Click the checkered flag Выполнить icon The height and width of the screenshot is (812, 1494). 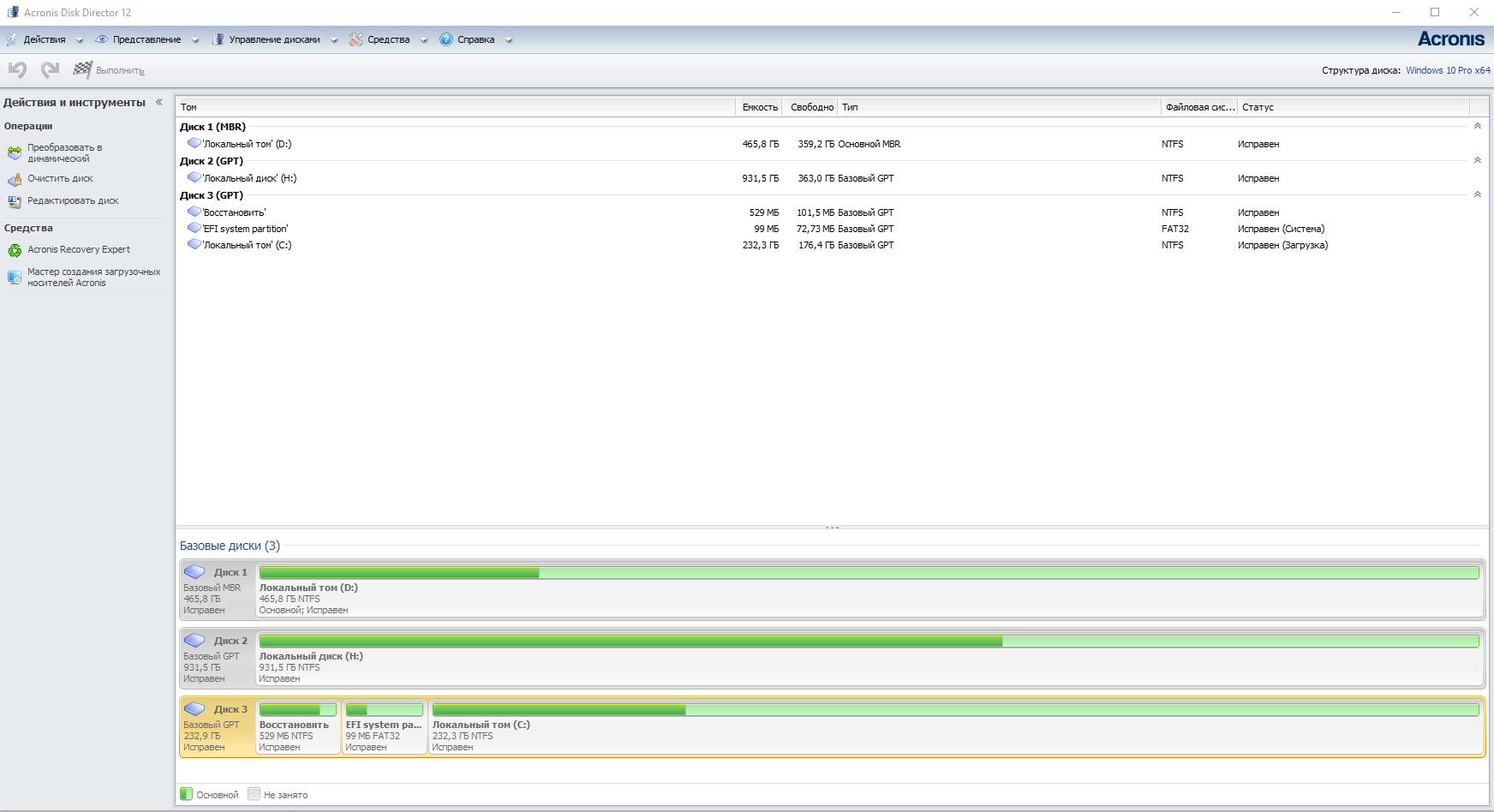click(82, 69)
